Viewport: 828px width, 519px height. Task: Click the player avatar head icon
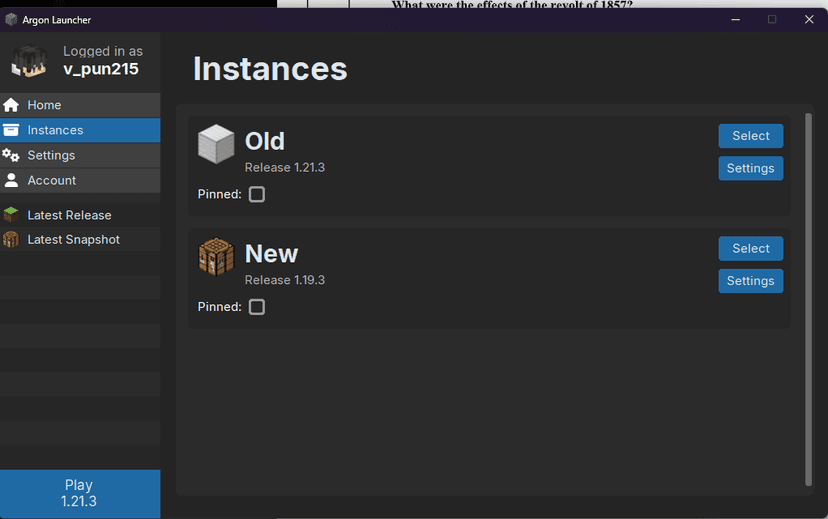29,61
